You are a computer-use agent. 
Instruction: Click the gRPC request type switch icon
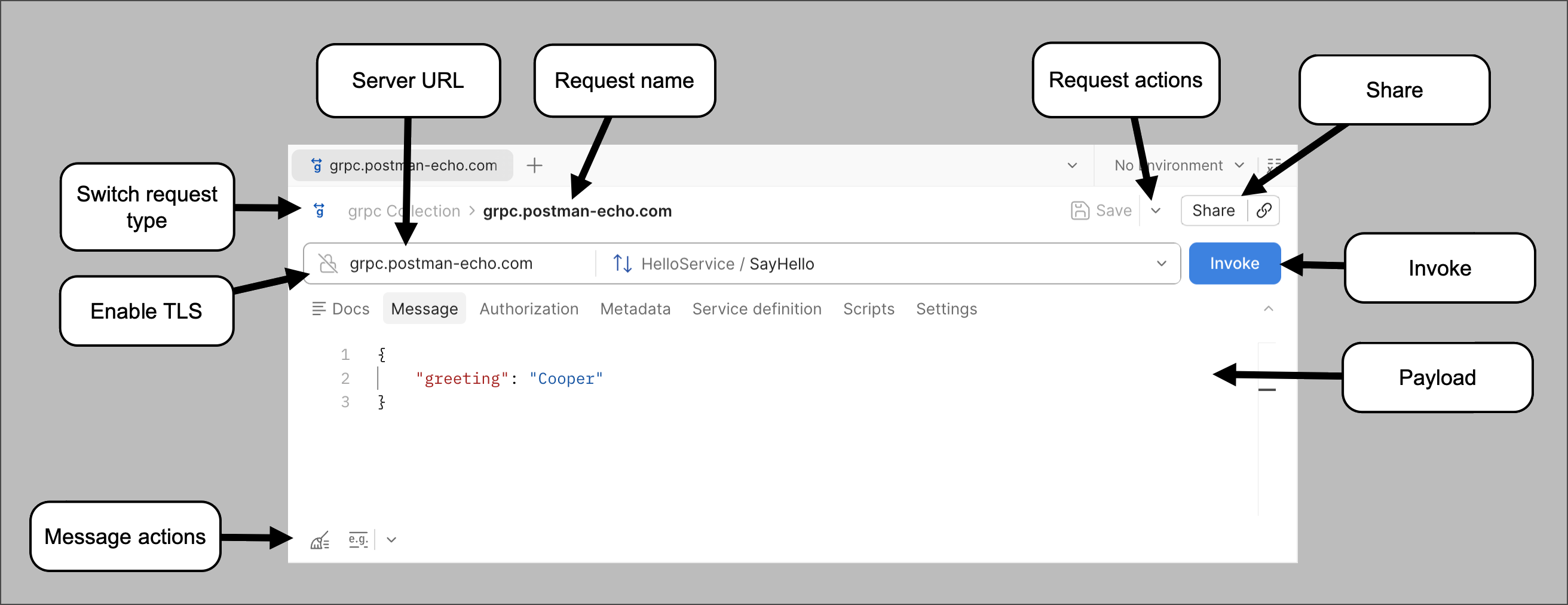319,210
